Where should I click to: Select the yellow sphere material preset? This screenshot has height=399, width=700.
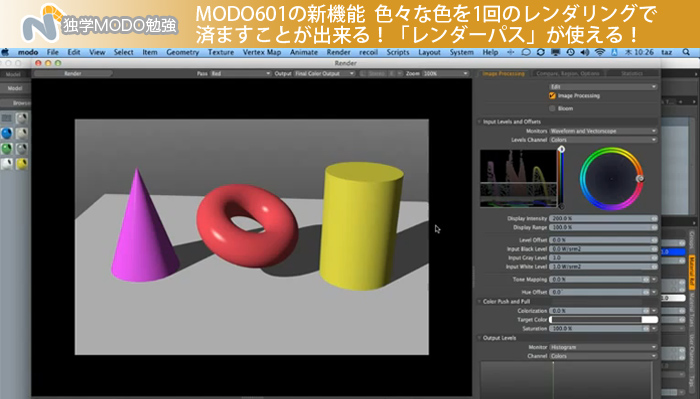(x=21, y=164)
